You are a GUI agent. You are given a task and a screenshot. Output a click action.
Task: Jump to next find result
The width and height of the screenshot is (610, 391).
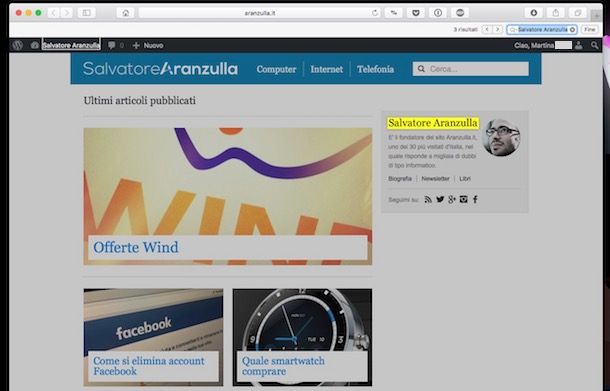click(497, 30)
